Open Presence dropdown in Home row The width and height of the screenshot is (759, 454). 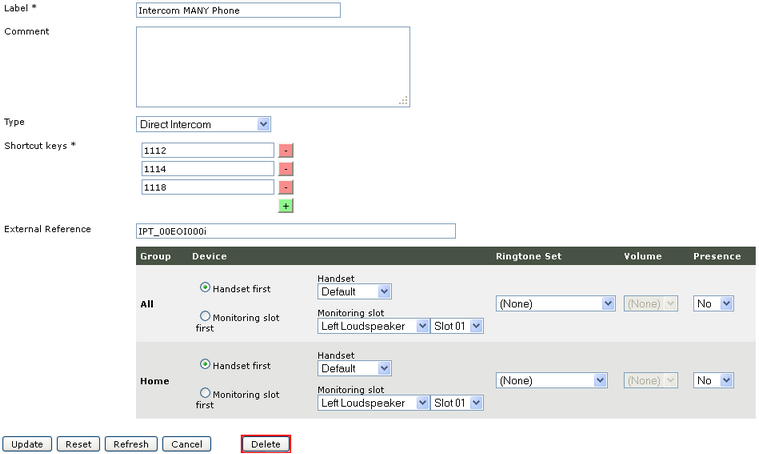[713, 381]
